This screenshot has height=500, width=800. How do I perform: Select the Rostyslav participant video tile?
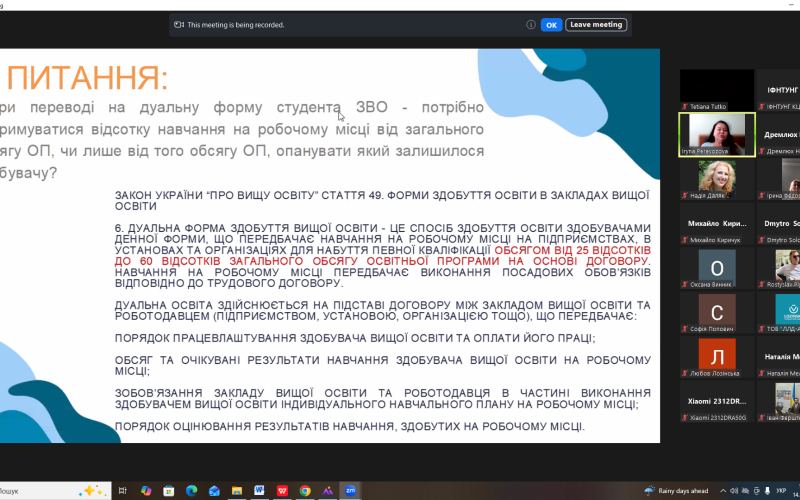(779, 268)
